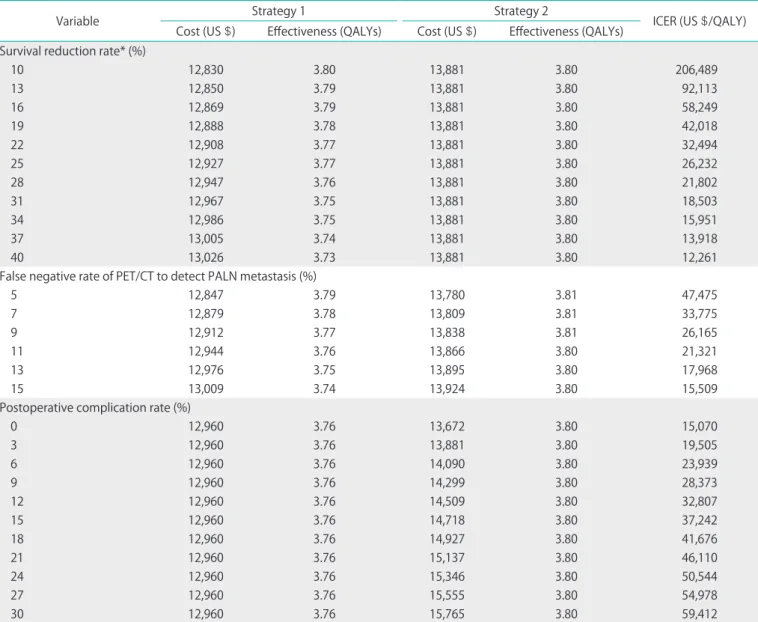Image resolution: width=758 pixels, height=622 pixels.
Task: Select Strategy 1 cost 12,888
Action: [x=206, y=126]
